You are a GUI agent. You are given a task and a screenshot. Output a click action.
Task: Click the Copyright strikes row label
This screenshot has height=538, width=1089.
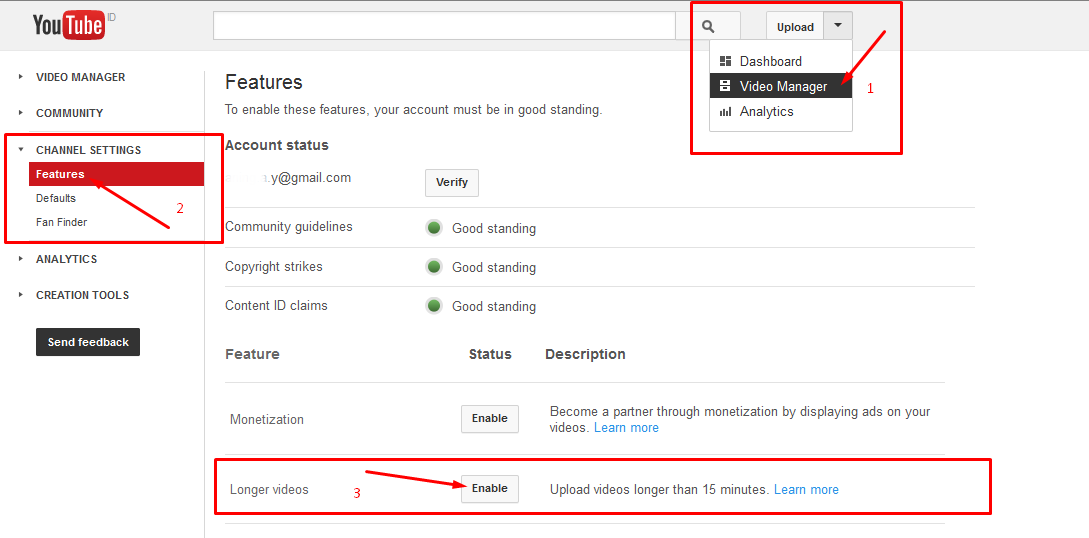pos(274,267)
